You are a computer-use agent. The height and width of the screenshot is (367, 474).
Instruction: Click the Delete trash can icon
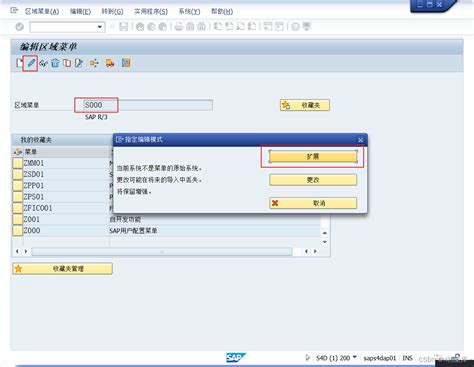point(55,63)
